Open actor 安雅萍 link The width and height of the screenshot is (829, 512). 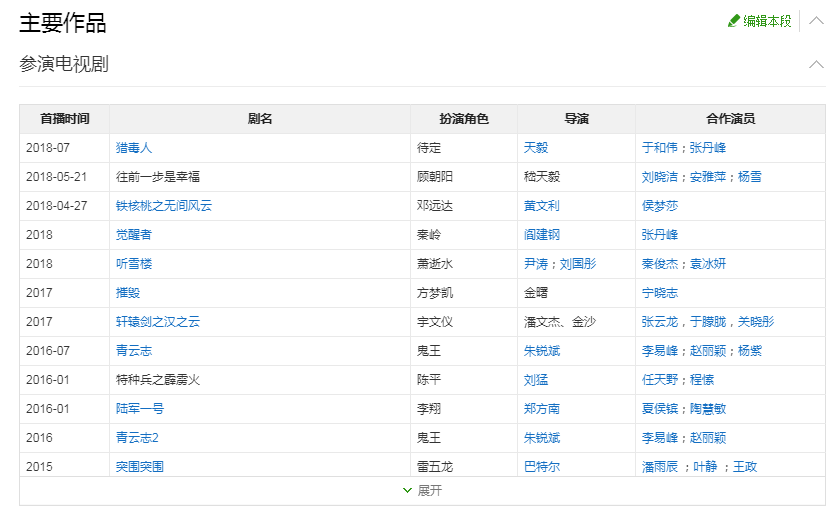pyautogui.click(x=707, y=177)
